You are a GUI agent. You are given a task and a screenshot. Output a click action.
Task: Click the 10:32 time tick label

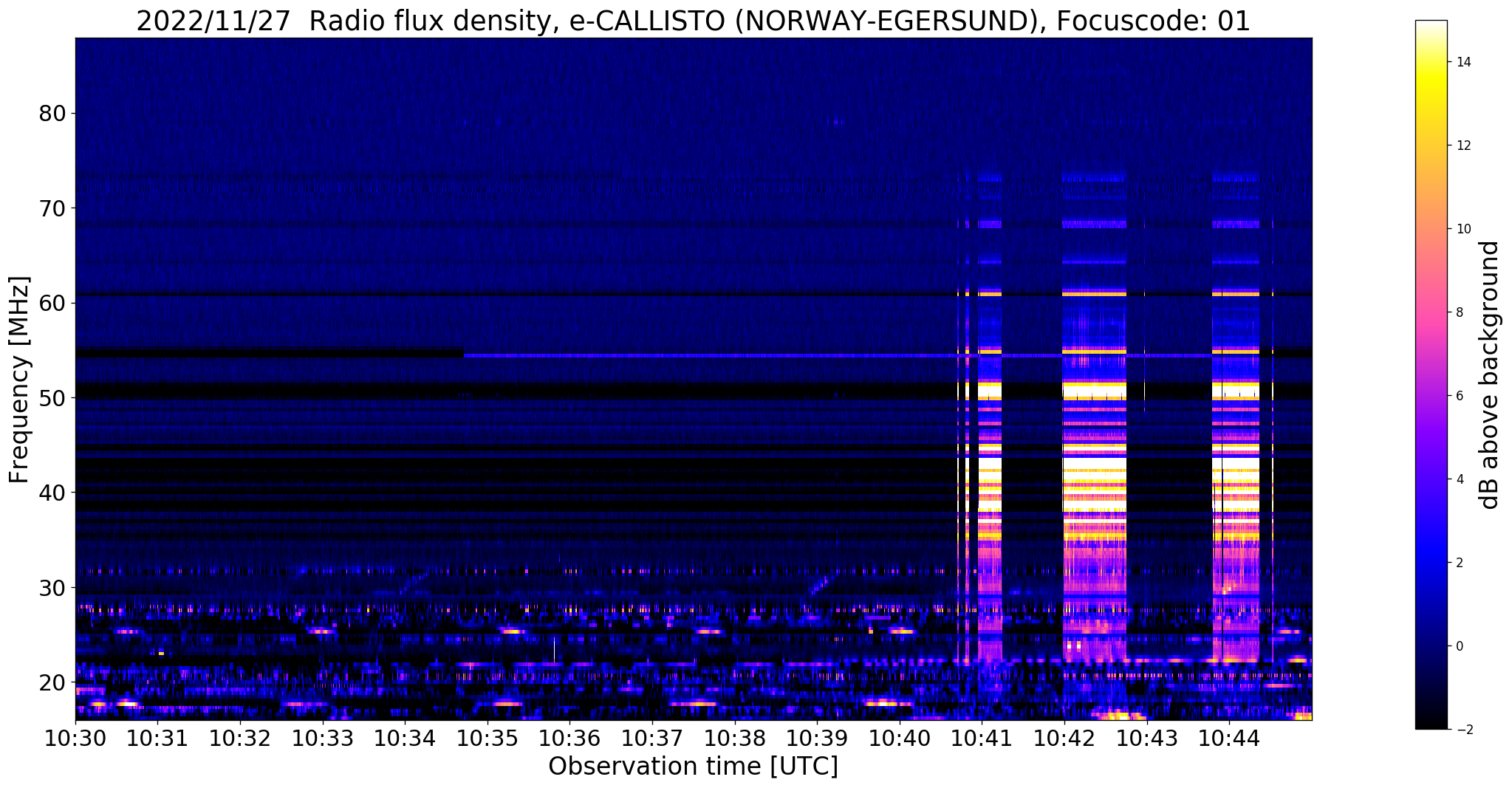240,739
